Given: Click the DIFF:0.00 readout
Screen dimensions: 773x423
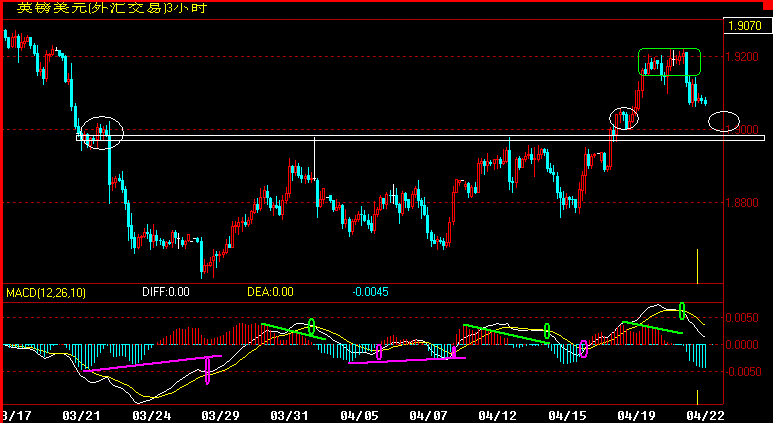Looking at the screenshot, I should click(166, 292).
